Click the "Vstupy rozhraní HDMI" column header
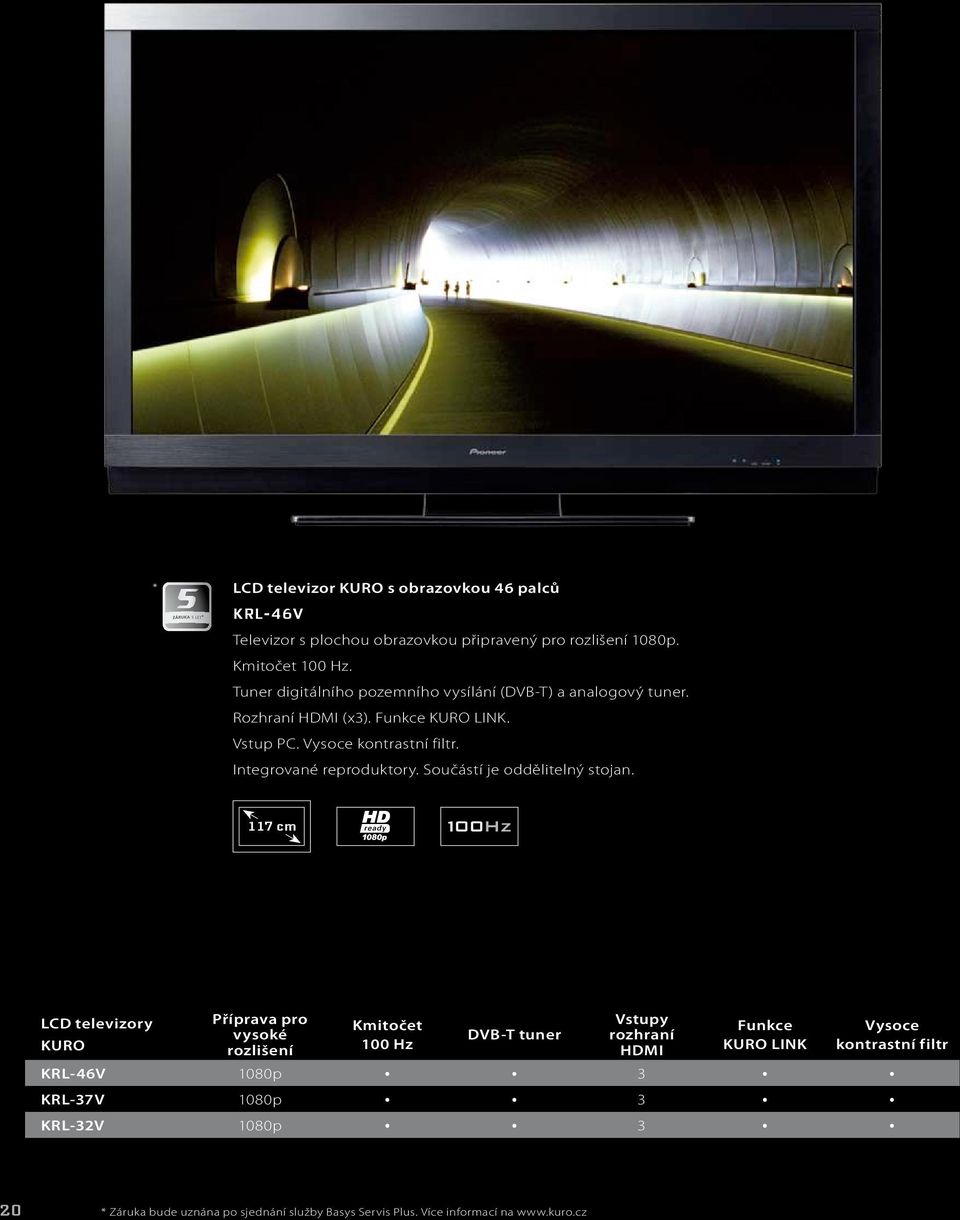The image size is (960, 1220). click(x=641, y=1035)
